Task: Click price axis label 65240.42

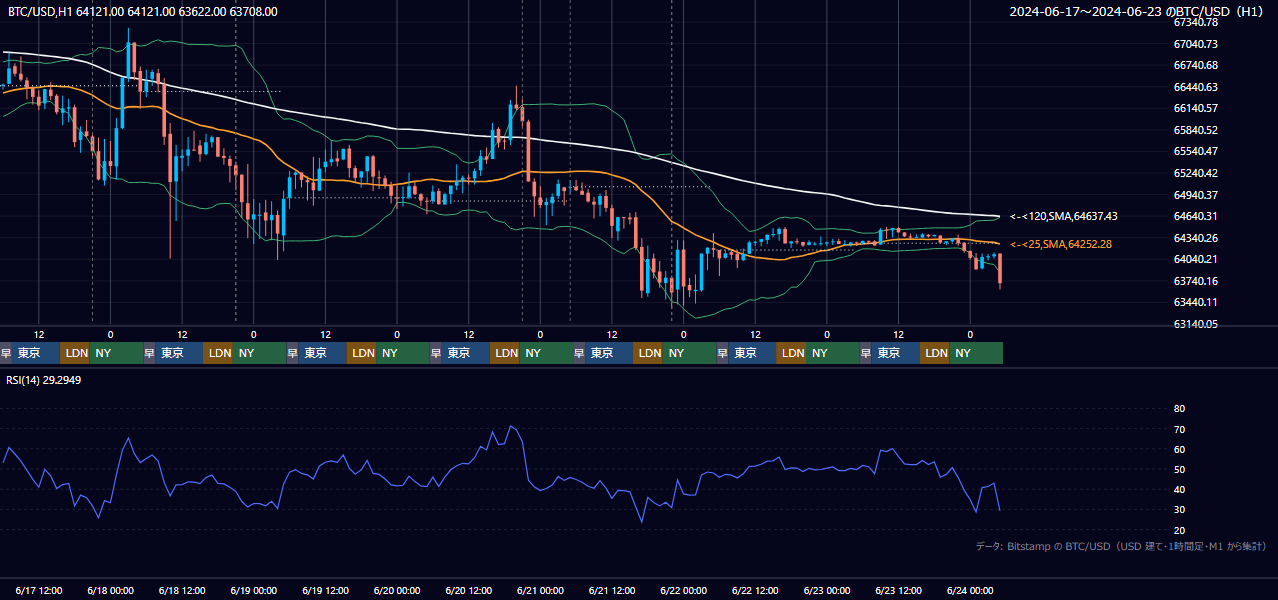Action: (1195, 173)
